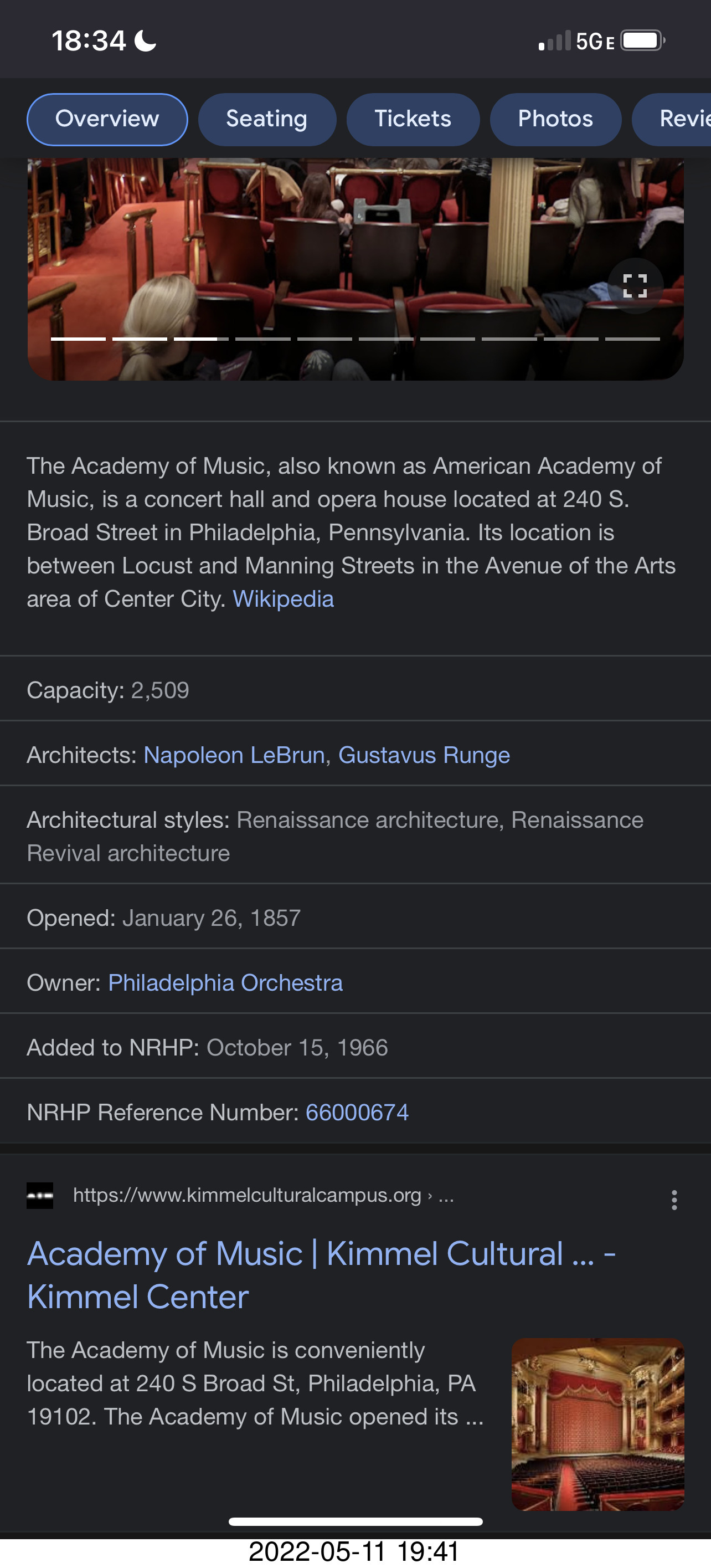Open the Philadelphia Orchestra owner link

(225, 982)
